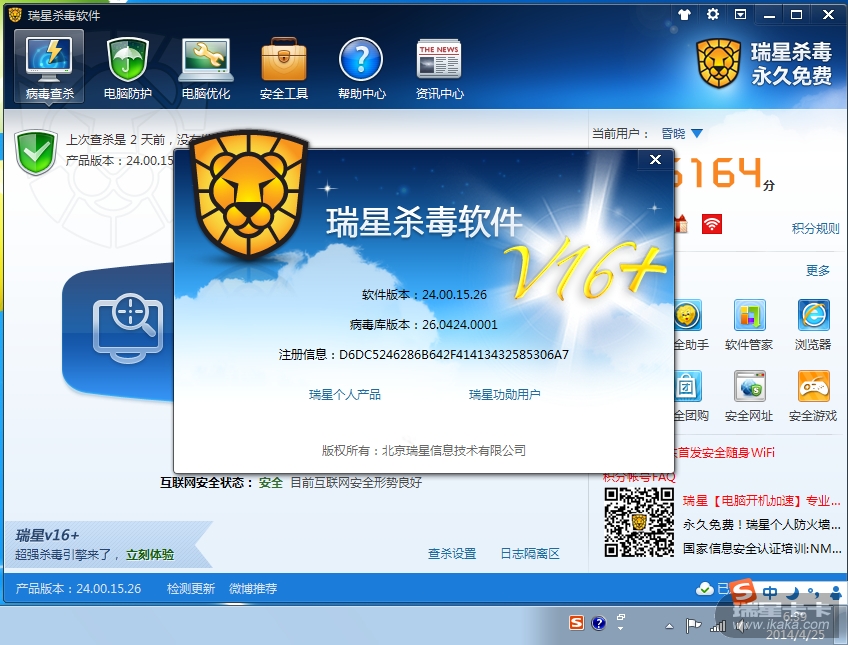The image size is (848, 645).
Task: Click the 首发安全随身WiFi promo link
Action: pyautogui.click(x=725, y=453)
